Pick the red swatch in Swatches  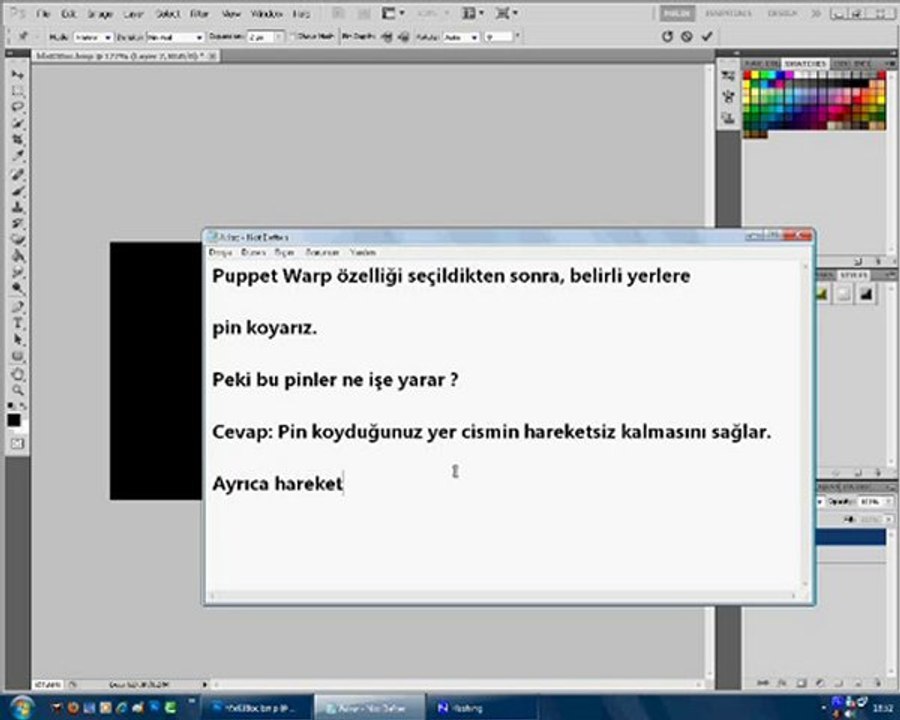tap(747, 75)
